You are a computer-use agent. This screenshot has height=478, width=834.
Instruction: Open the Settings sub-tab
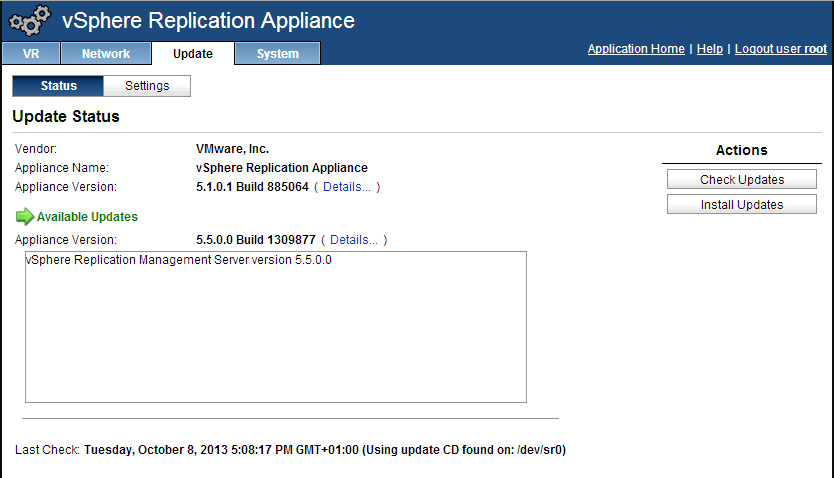[x=147, y=86]
